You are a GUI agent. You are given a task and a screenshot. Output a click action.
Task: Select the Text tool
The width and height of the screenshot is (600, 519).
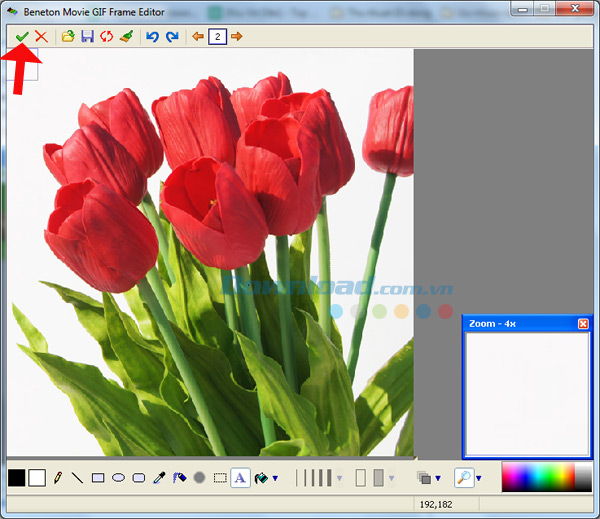coord(240,478)
